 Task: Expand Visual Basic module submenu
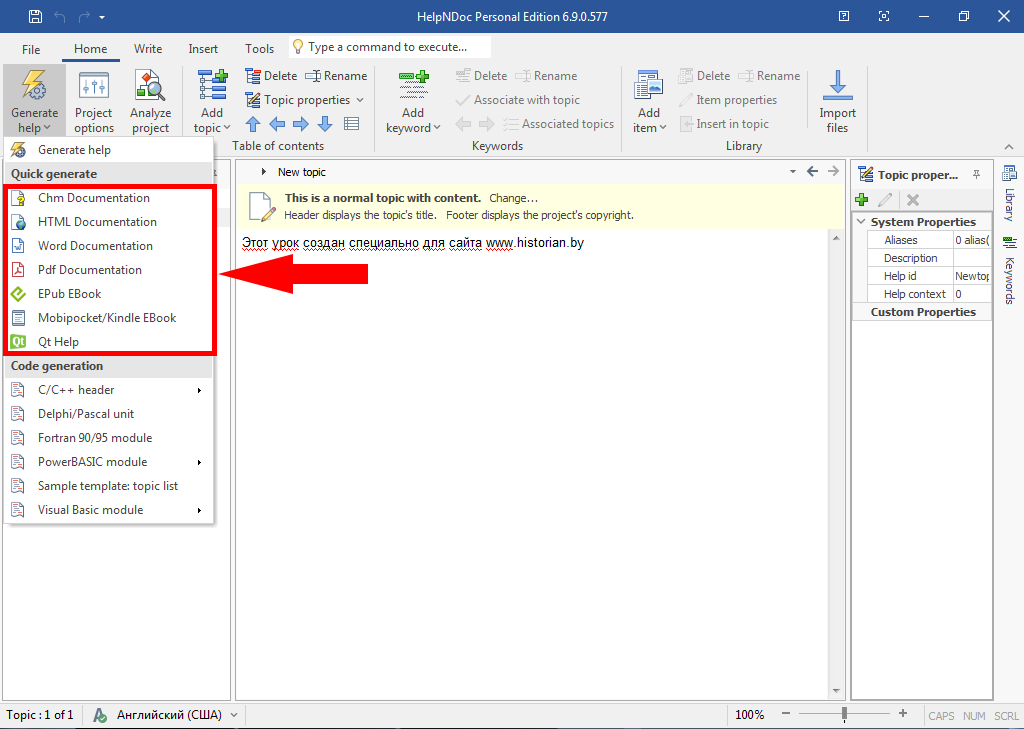108,510
